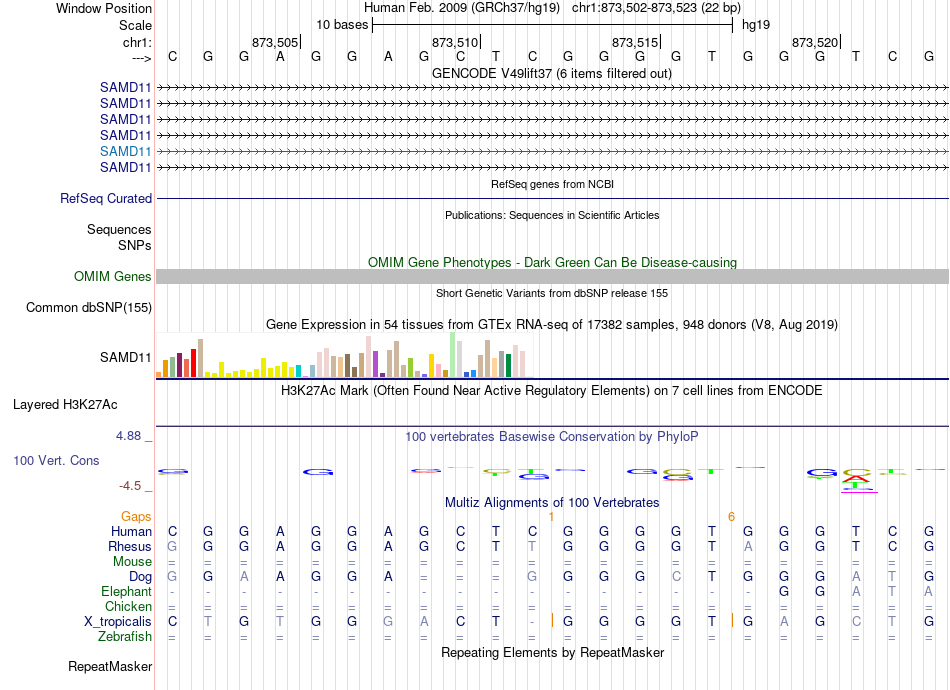Select the Dog alignment row label
The width and height of the screenshot is (950, 690).
[x=140, y=577]
